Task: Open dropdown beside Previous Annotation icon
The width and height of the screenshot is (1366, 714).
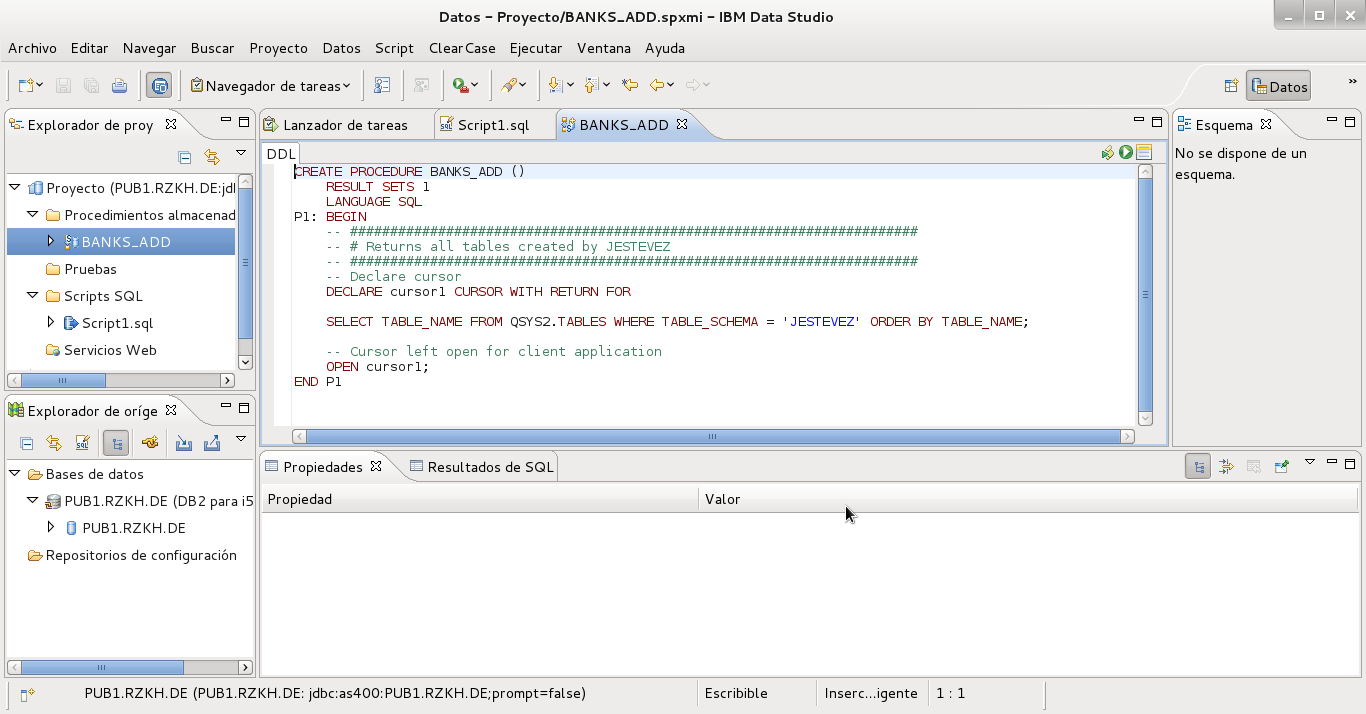Action: (606, 86)
